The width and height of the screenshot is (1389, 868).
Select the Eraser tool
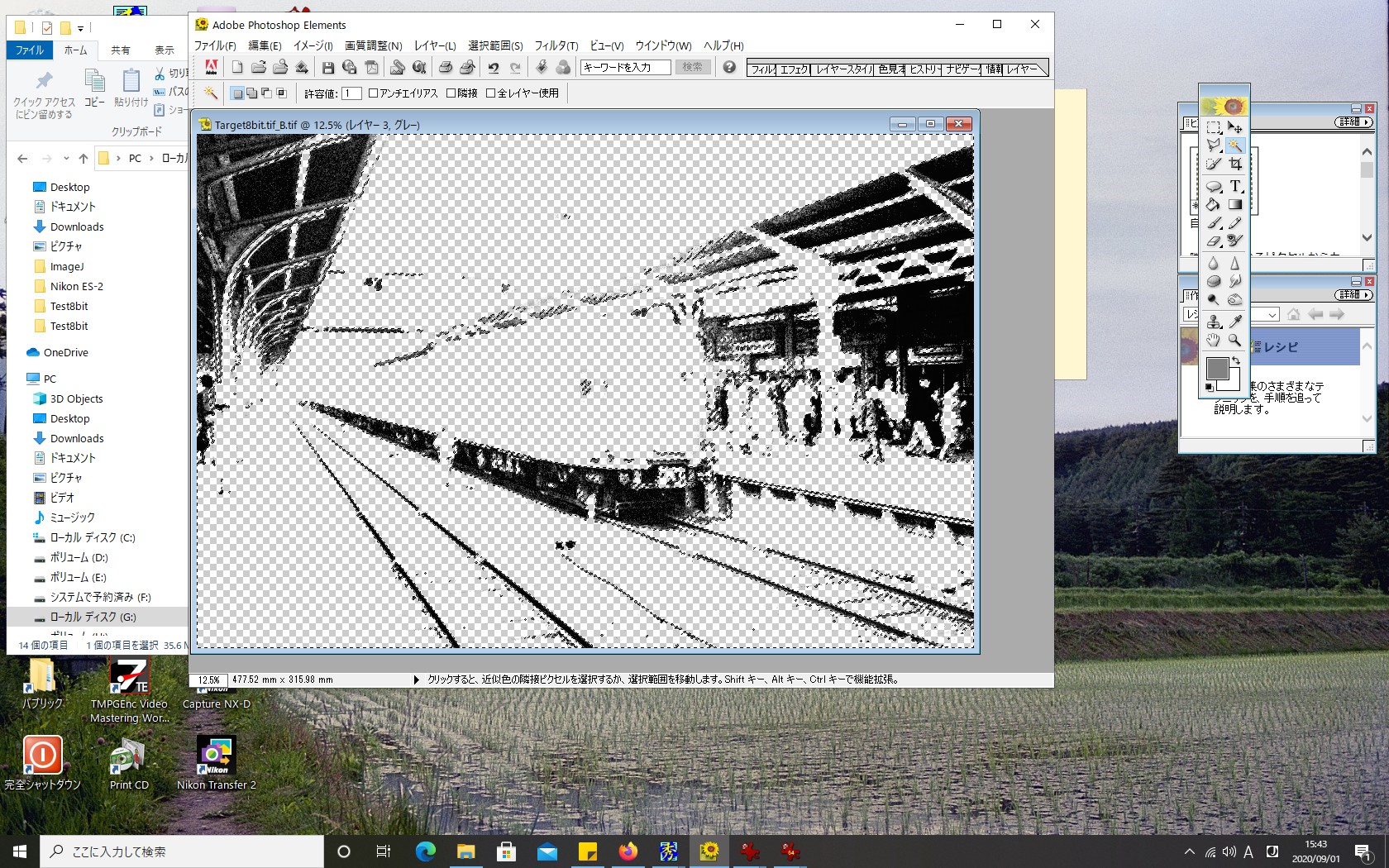1213,241
